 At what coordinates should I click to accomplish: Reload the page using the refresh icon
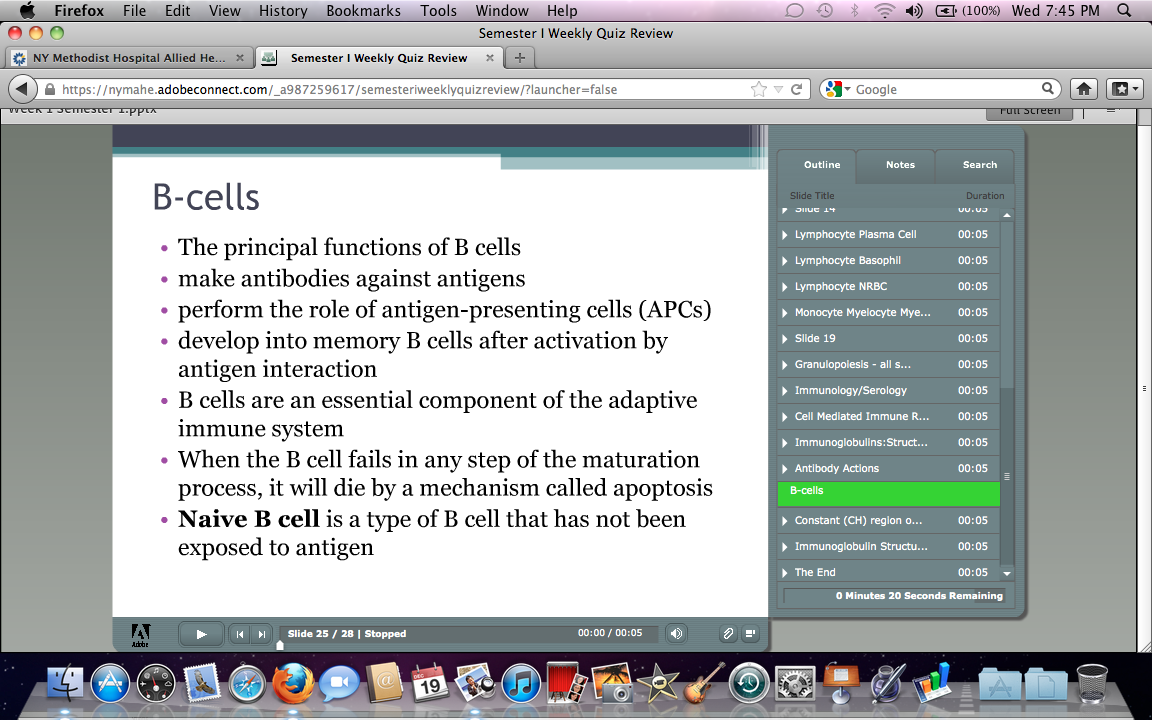[797, 89]
